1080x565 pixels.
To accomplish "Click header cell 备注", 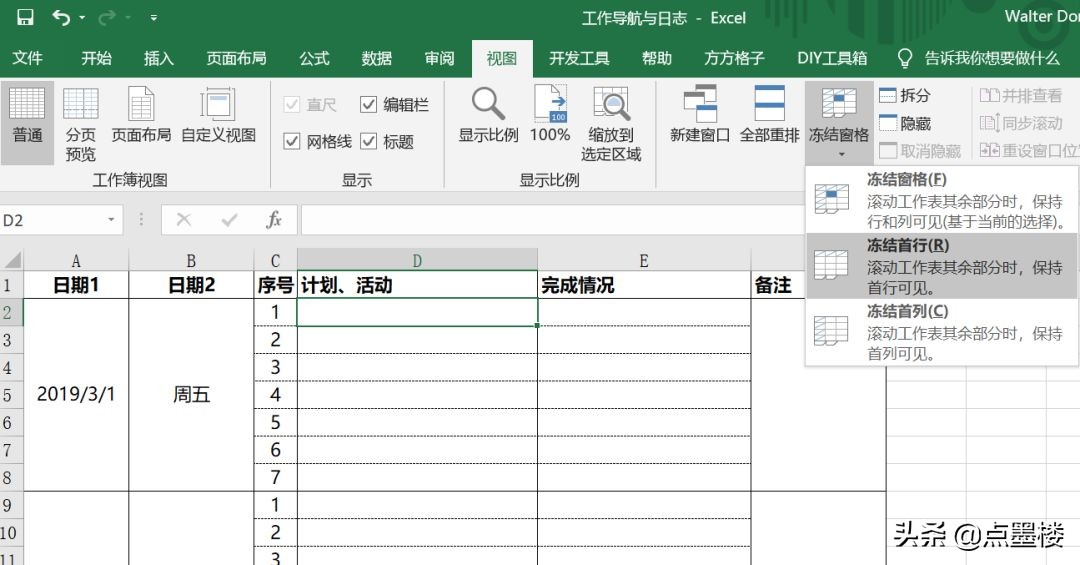I will (x=778, y=285).
